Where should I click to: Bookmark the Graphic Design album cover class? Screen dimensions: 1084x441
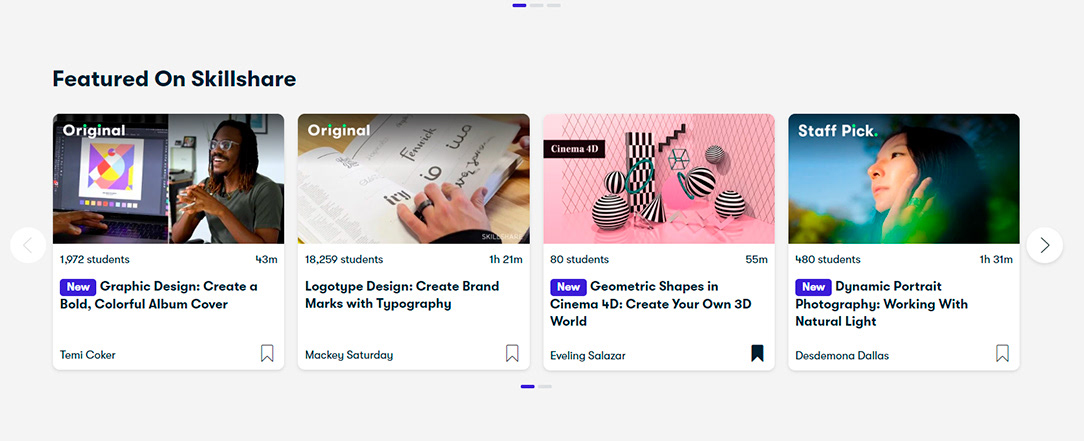click(267, 353)
